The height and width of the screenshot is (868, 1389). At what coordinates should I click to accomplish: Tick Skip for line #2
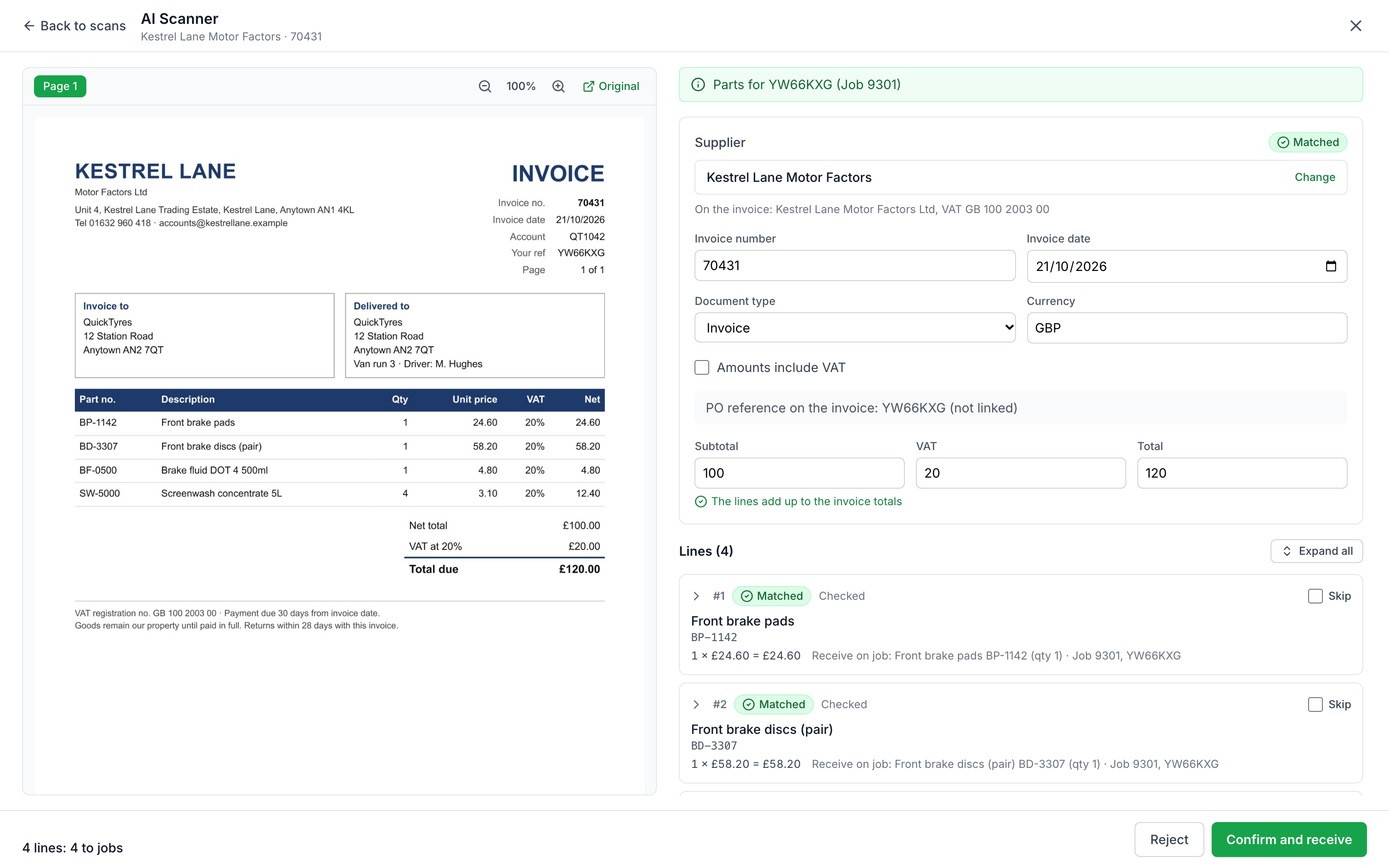click(1315, 705)
